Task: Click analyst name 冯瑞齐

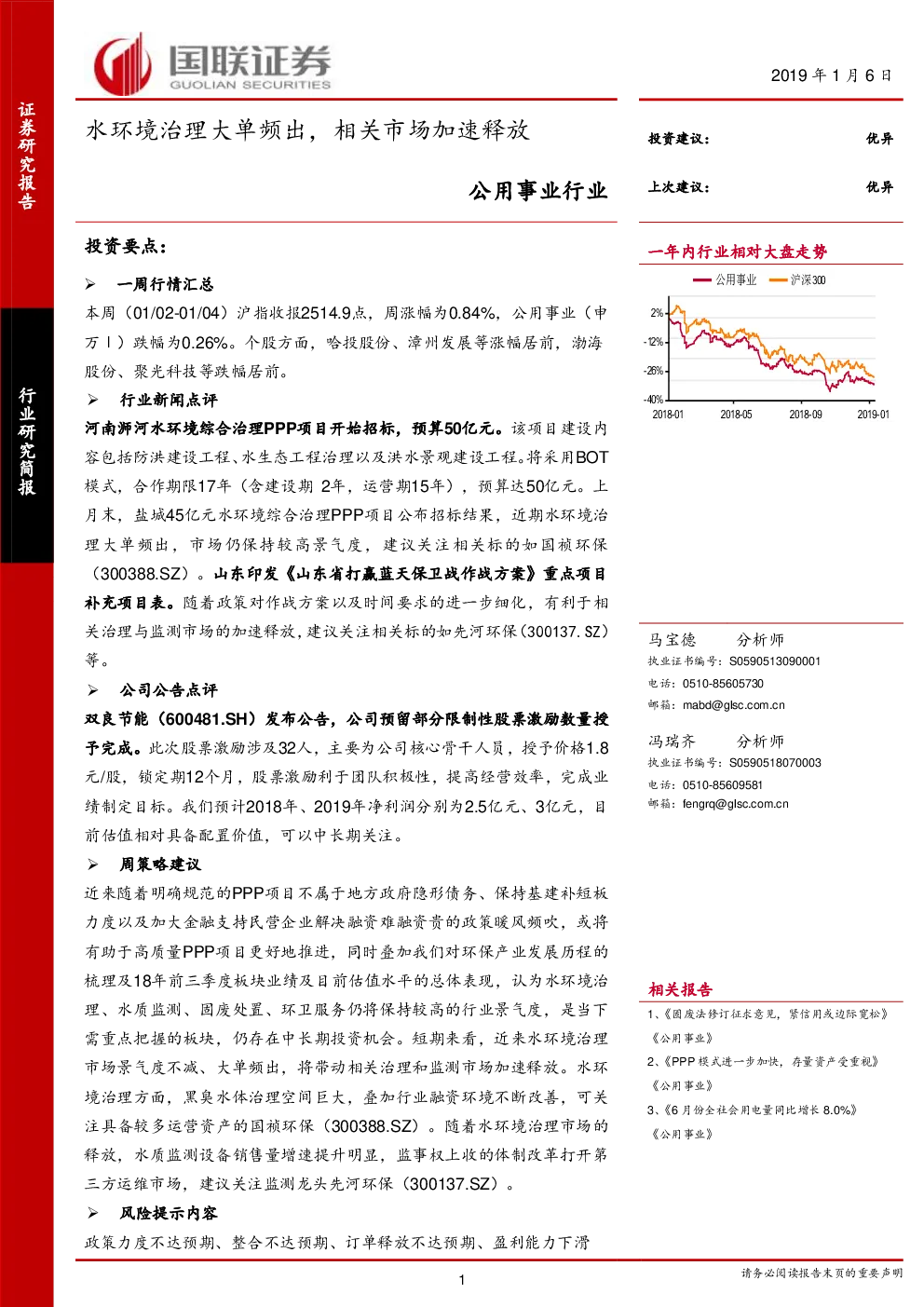Action: point(673,742)
